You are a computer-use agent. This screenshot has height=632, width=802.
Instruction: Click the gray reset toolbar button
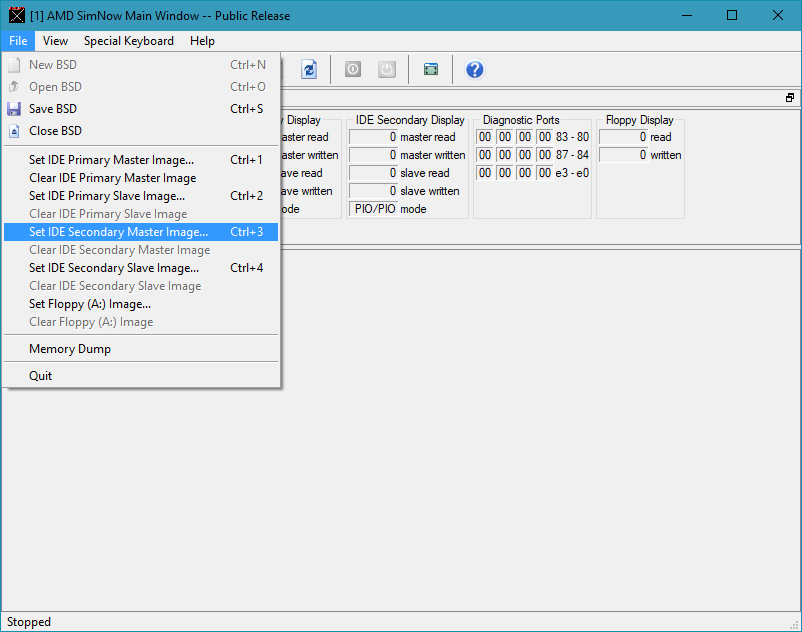click(353, 69)
